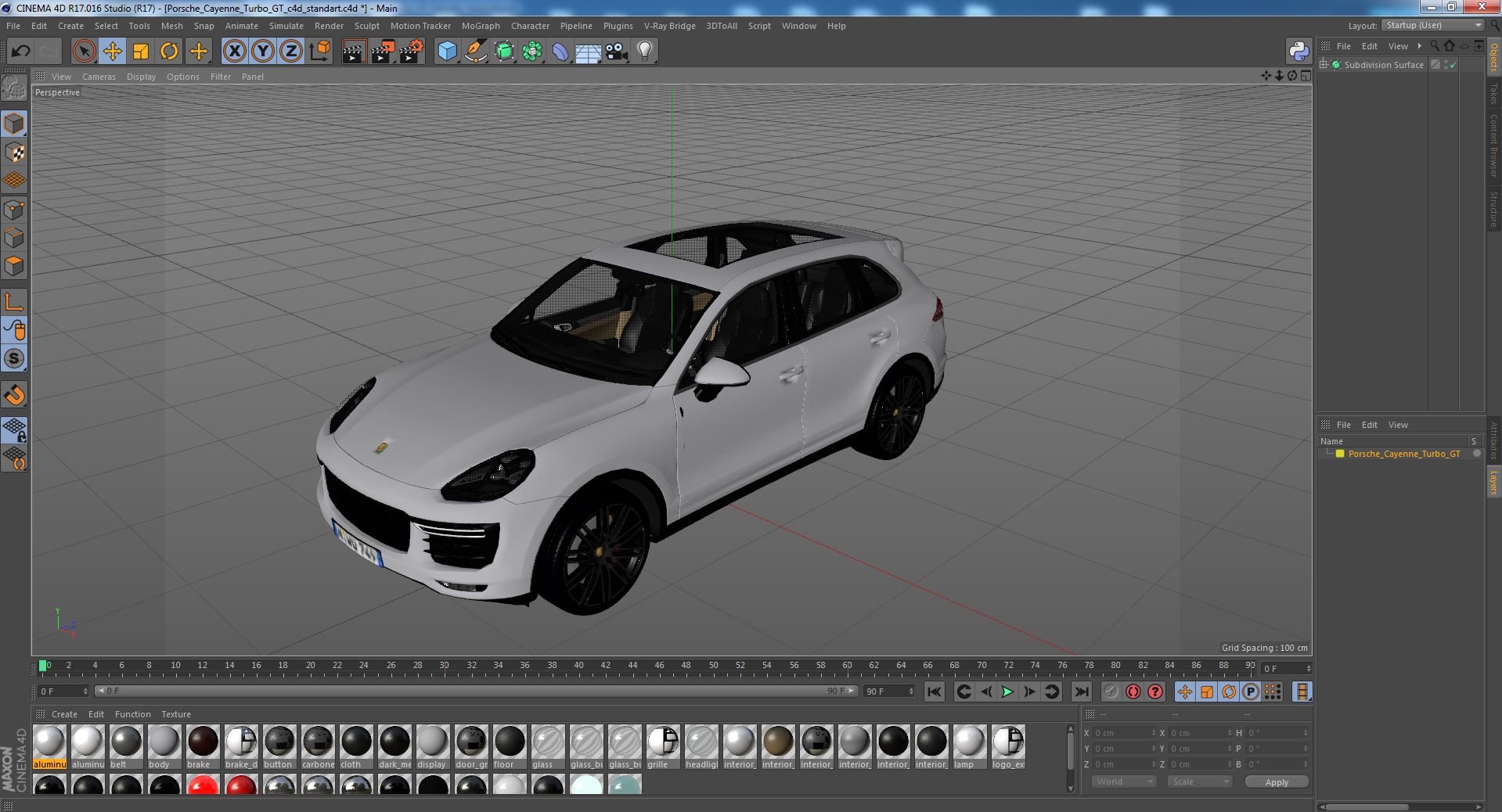
Task: Switch to Model mode cube icon
Action: click(x=14, y=124)
